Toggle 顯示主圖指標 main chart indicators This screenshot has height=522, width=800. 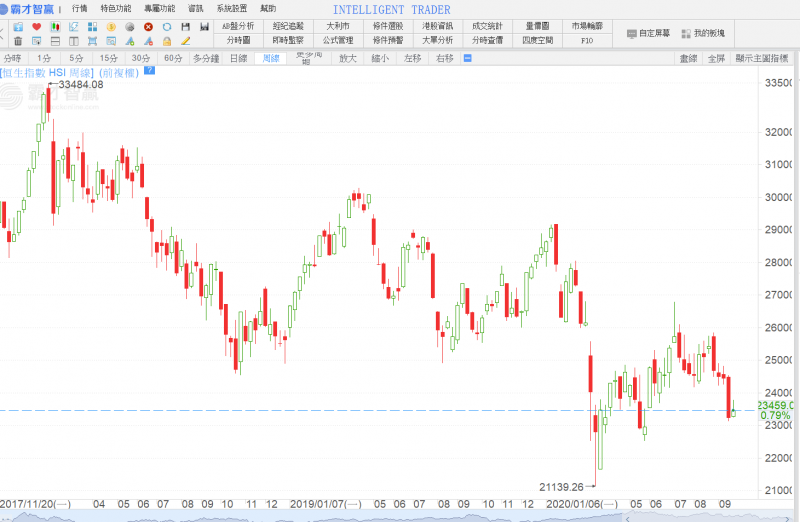tap(767, 59)
